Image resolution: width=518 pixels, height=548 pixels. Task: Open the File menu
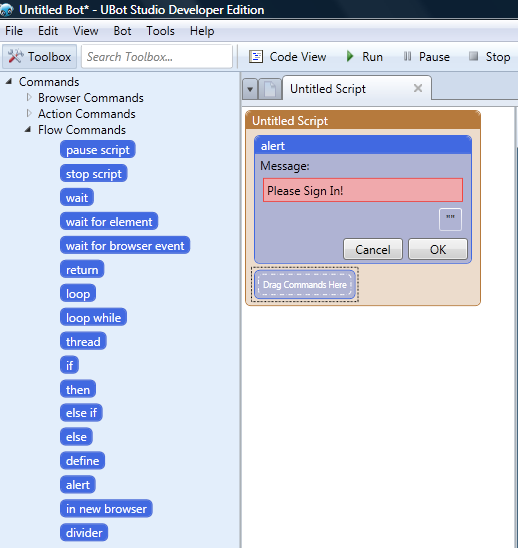[14, 31]
